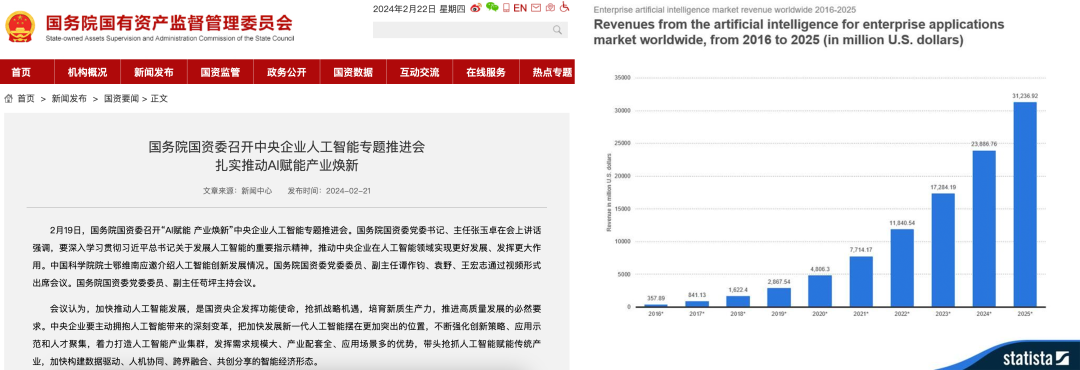Click the 35000 y-axis tick label

click(623, 77)
